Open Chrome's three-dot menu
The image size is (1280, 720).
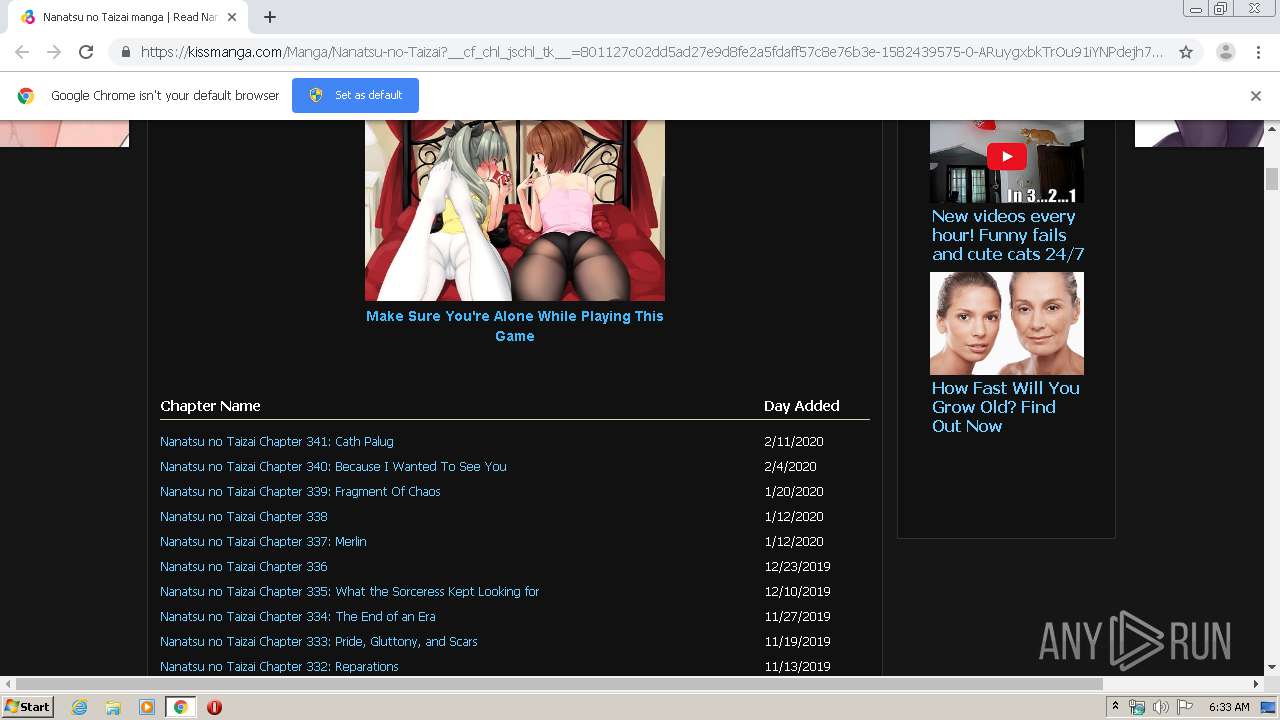[1258, 52]
